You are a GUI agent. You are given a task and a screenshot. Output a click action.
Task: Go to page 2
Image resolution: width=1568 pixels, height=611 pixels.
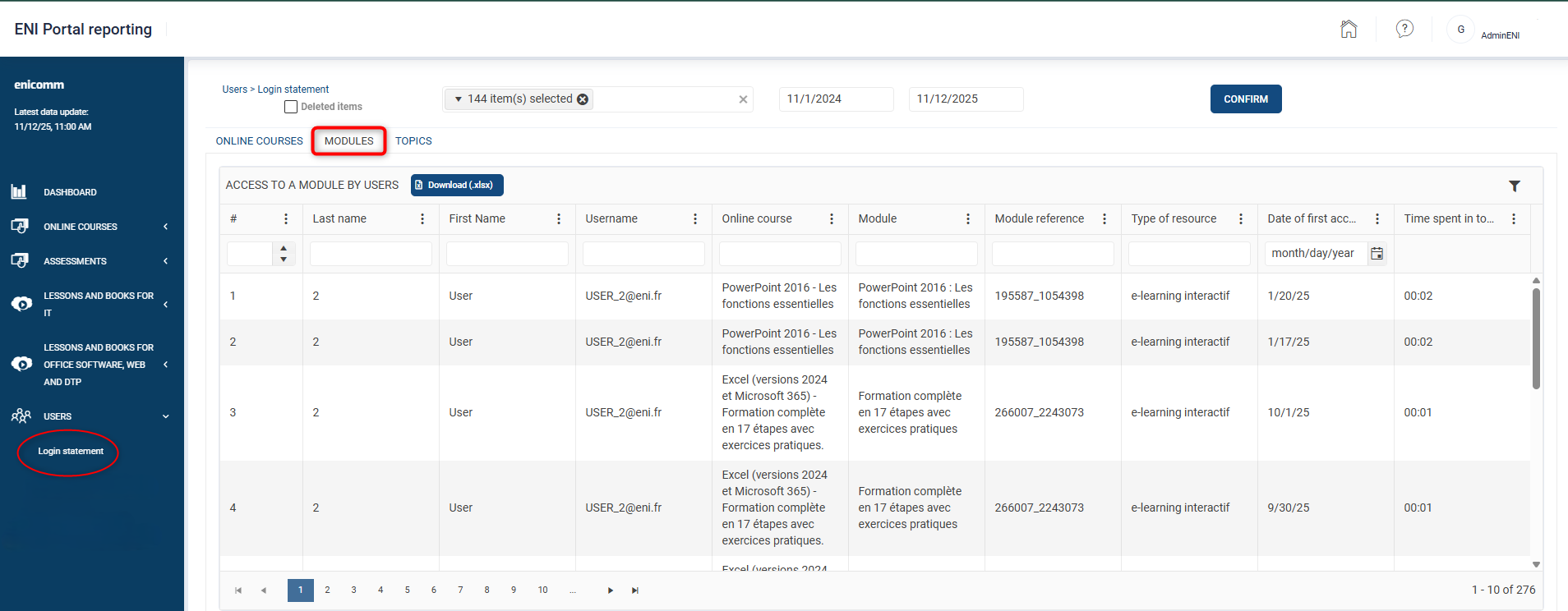point(327,590)
